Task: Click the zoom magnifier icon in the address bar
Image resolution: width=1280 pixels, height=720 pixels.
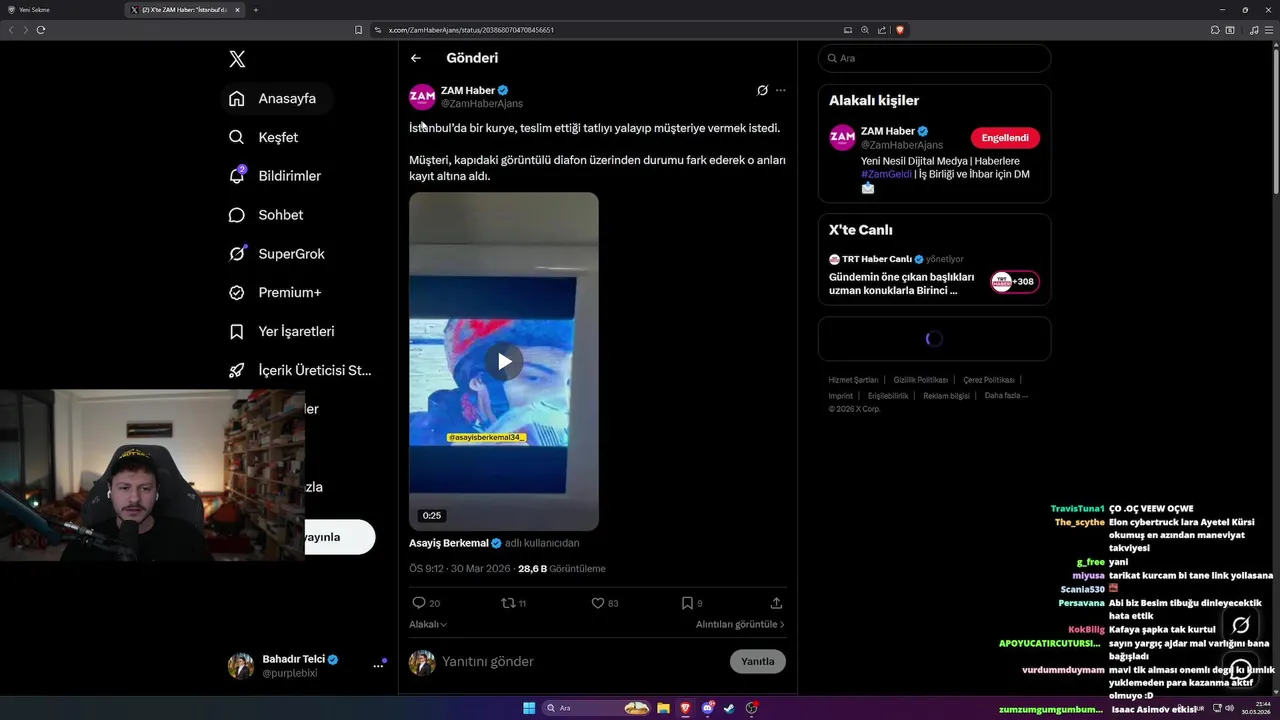Action: pyautogui.click(x=865, y=30)
